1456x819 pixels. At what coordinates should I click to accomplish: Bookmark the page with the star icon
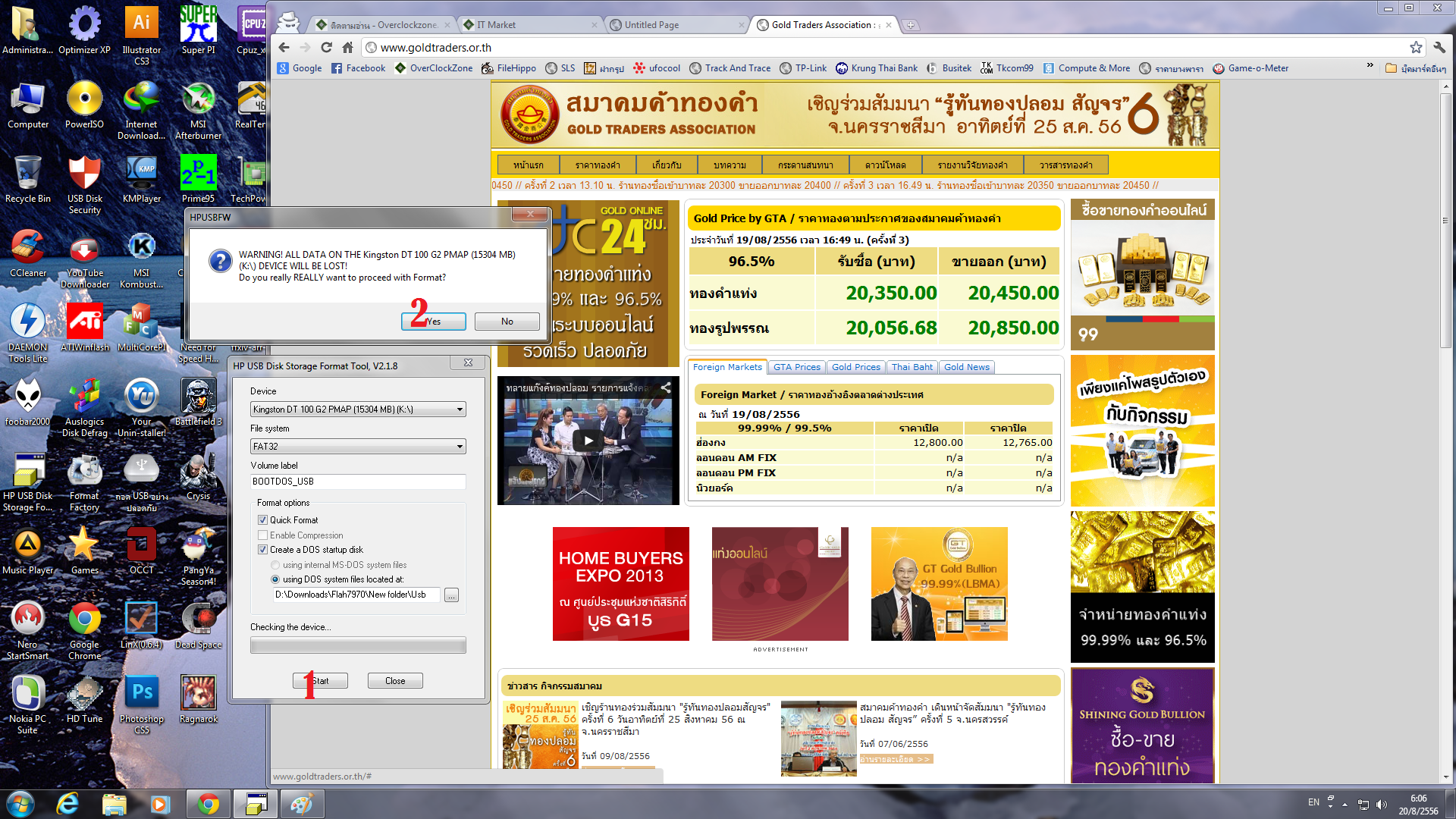pyautogui.click(x=1415, y=47)
